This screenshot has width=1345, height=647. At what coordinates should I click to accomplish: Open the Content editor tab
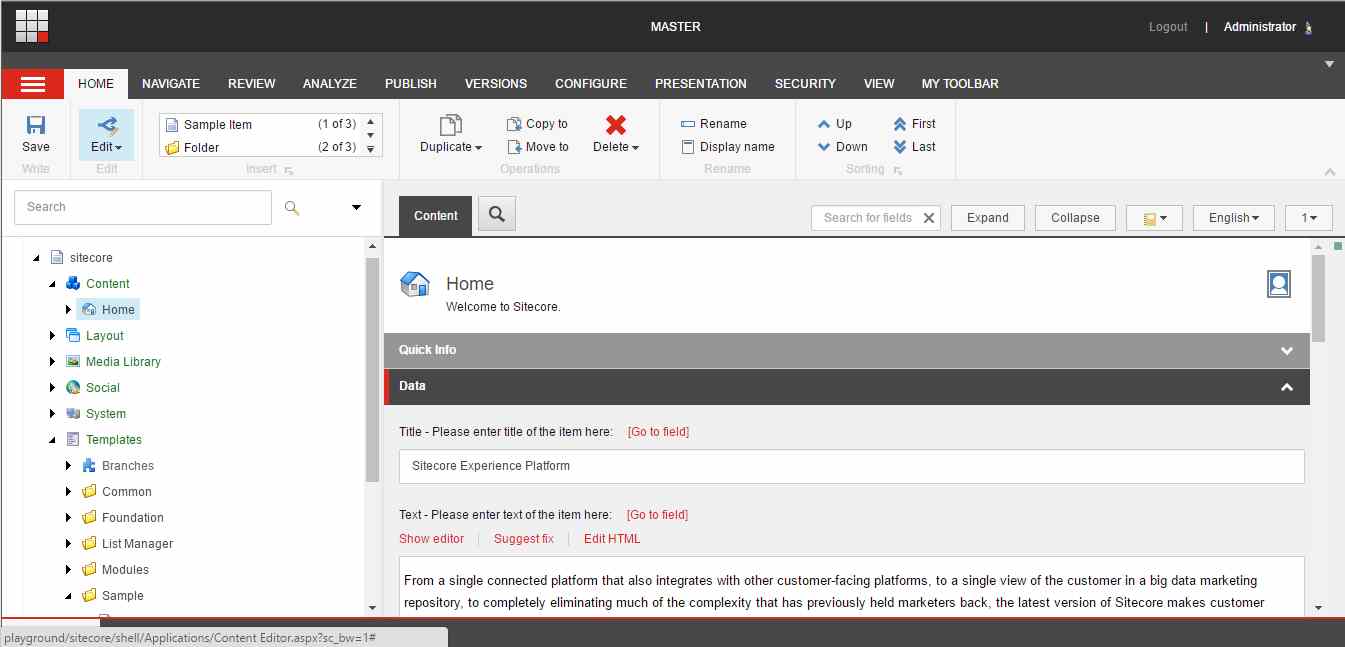(x=436, y=216)
